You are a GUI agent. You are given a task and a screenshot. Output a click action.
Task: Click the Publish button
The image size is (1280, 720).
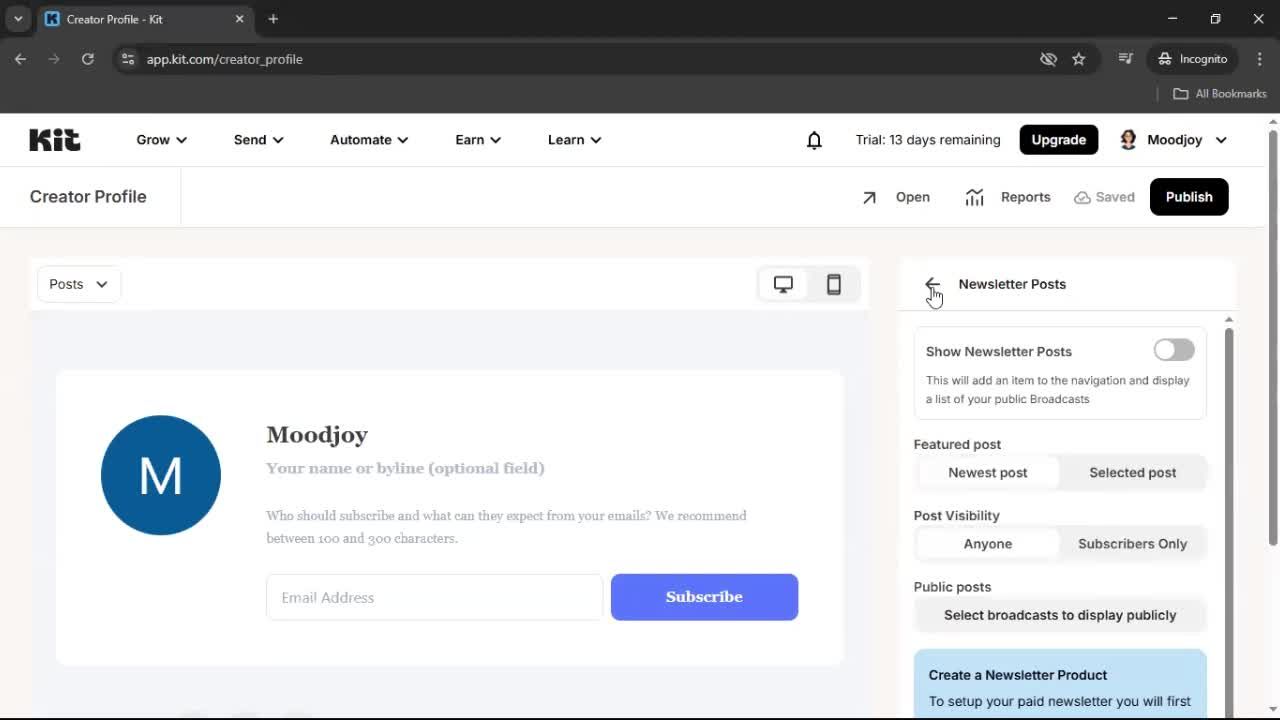(x=1188, y=197)
